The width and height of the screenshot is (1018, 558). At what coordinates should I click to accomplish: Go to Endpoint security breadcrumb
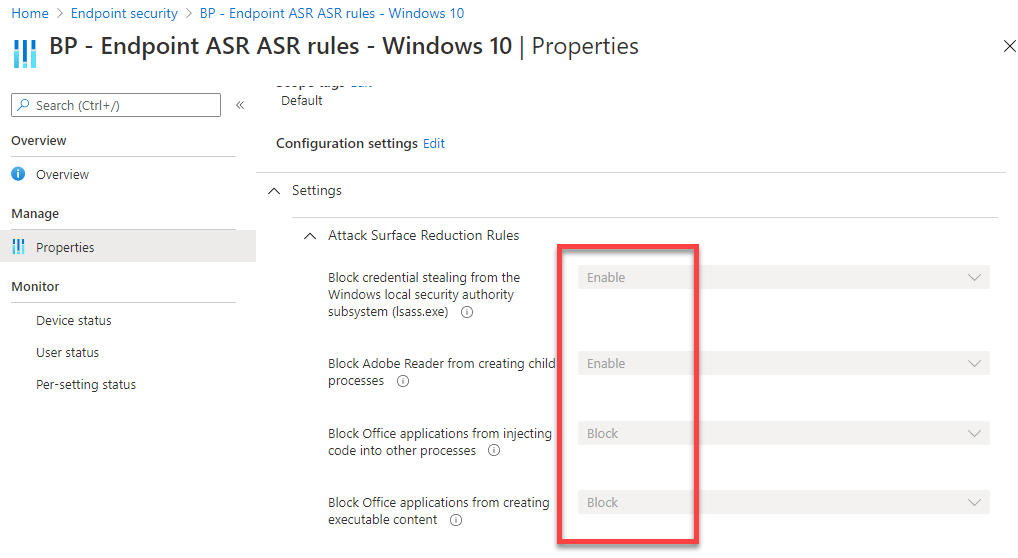point(123,14)
